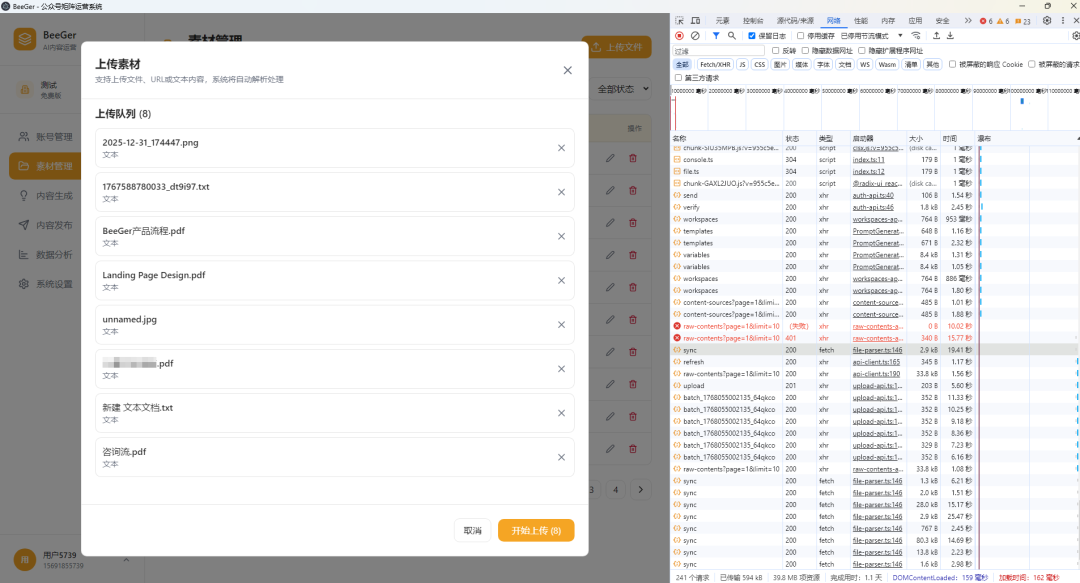Toggle the device toolbar icon
This screenshot has height=583, width=1080.
pyautogui.click(x=696, y=20)
